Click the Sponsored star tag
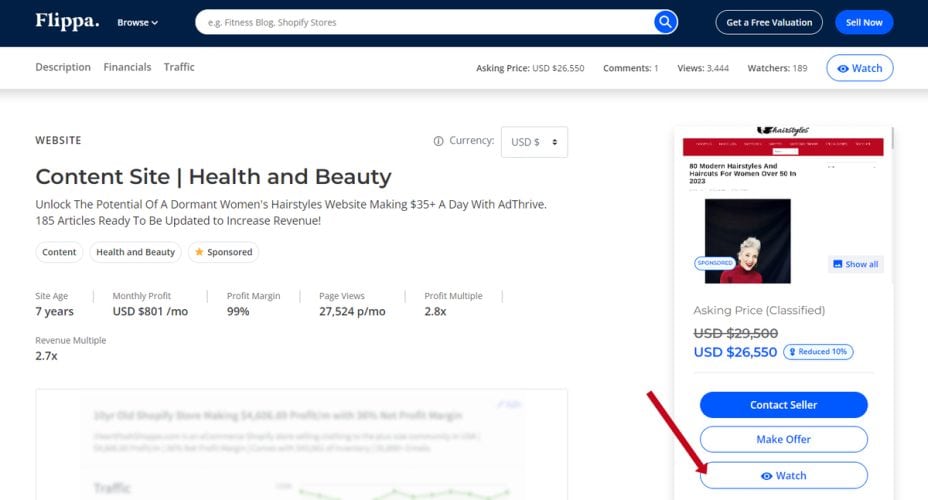This screenshot has width=928, height=500. (x=223, y=252)
